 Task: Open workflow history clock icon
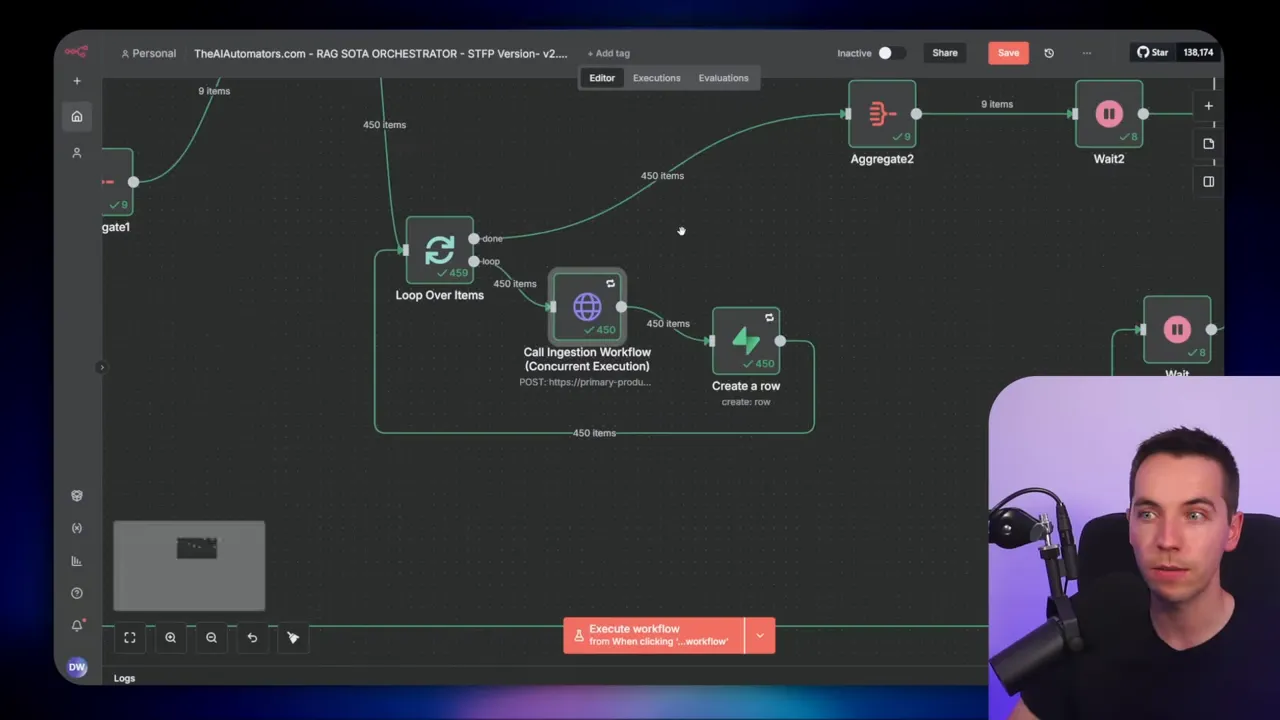tap(1049, 53)
